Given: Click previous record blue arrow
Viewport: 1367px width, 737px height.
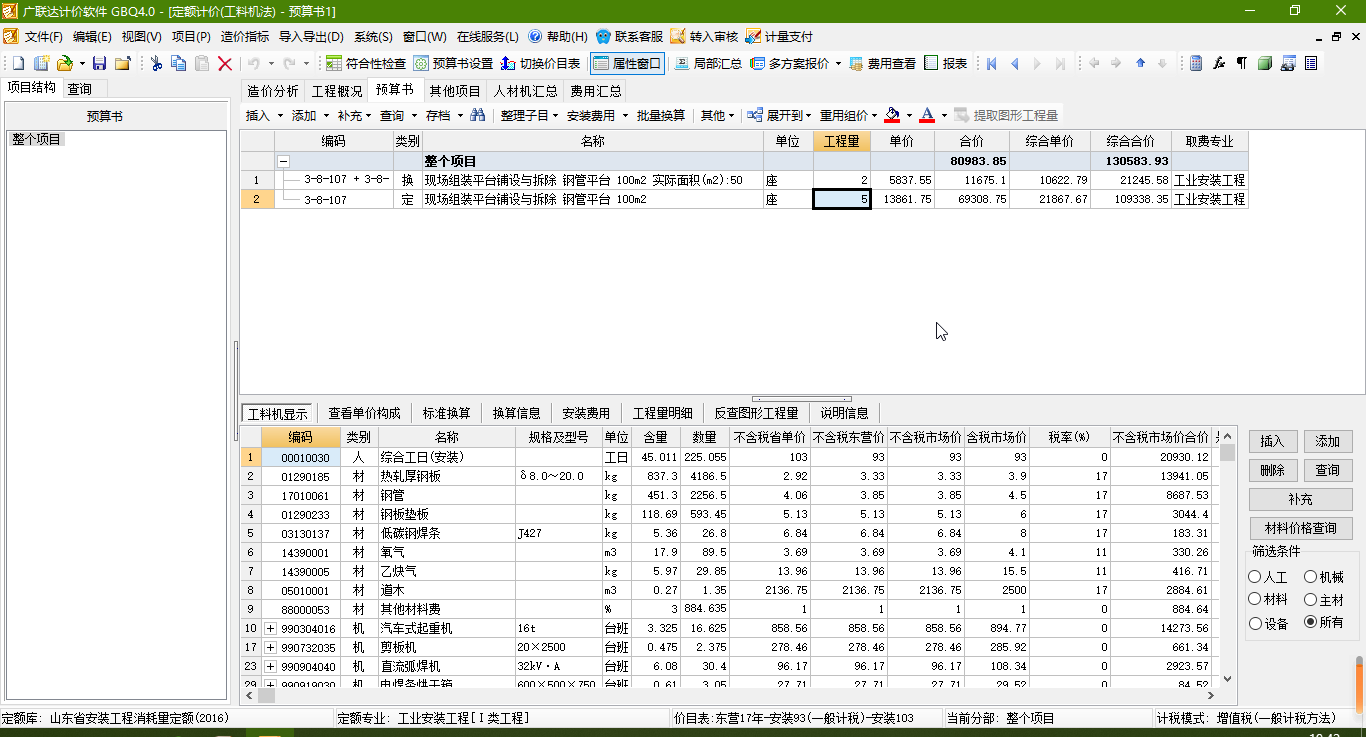Looking at the screenshot, I should pos(1014,63).
